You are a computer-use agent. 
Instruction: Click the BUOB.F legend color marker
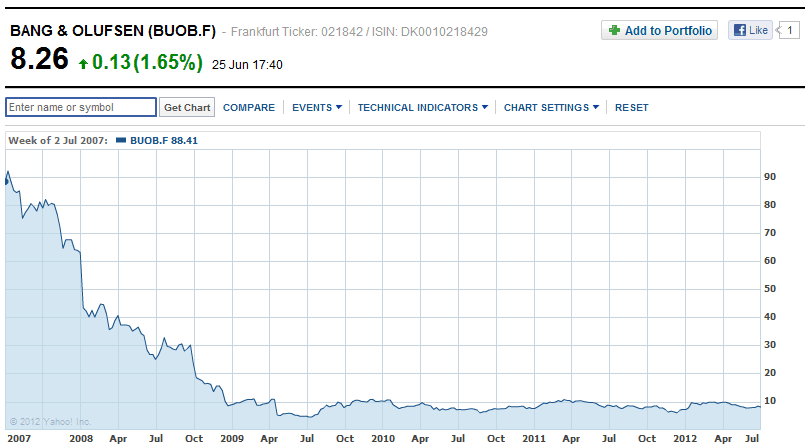point(121,141)
